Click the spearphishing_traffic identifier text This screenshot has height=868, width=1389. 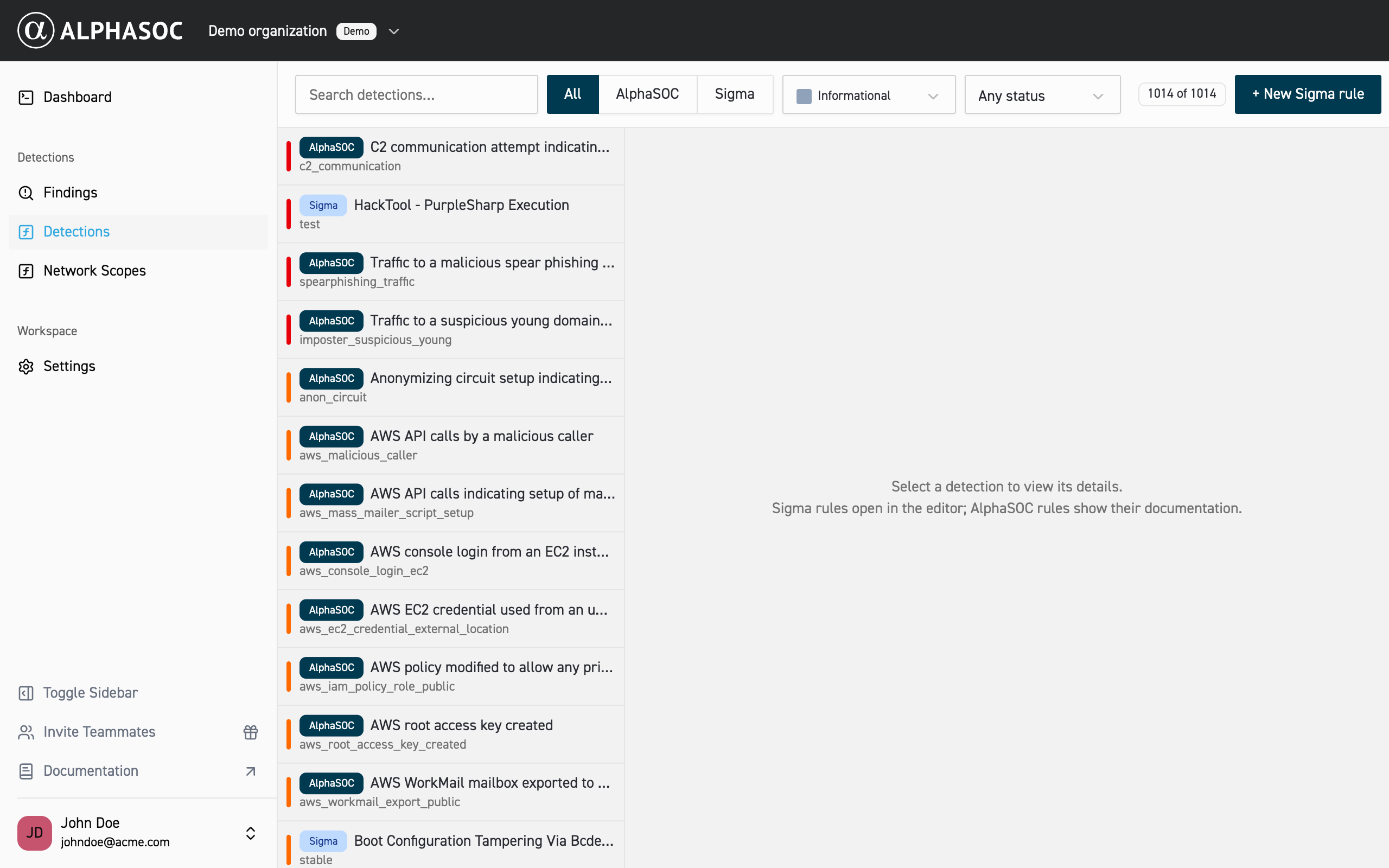click(x=357, y=282)
